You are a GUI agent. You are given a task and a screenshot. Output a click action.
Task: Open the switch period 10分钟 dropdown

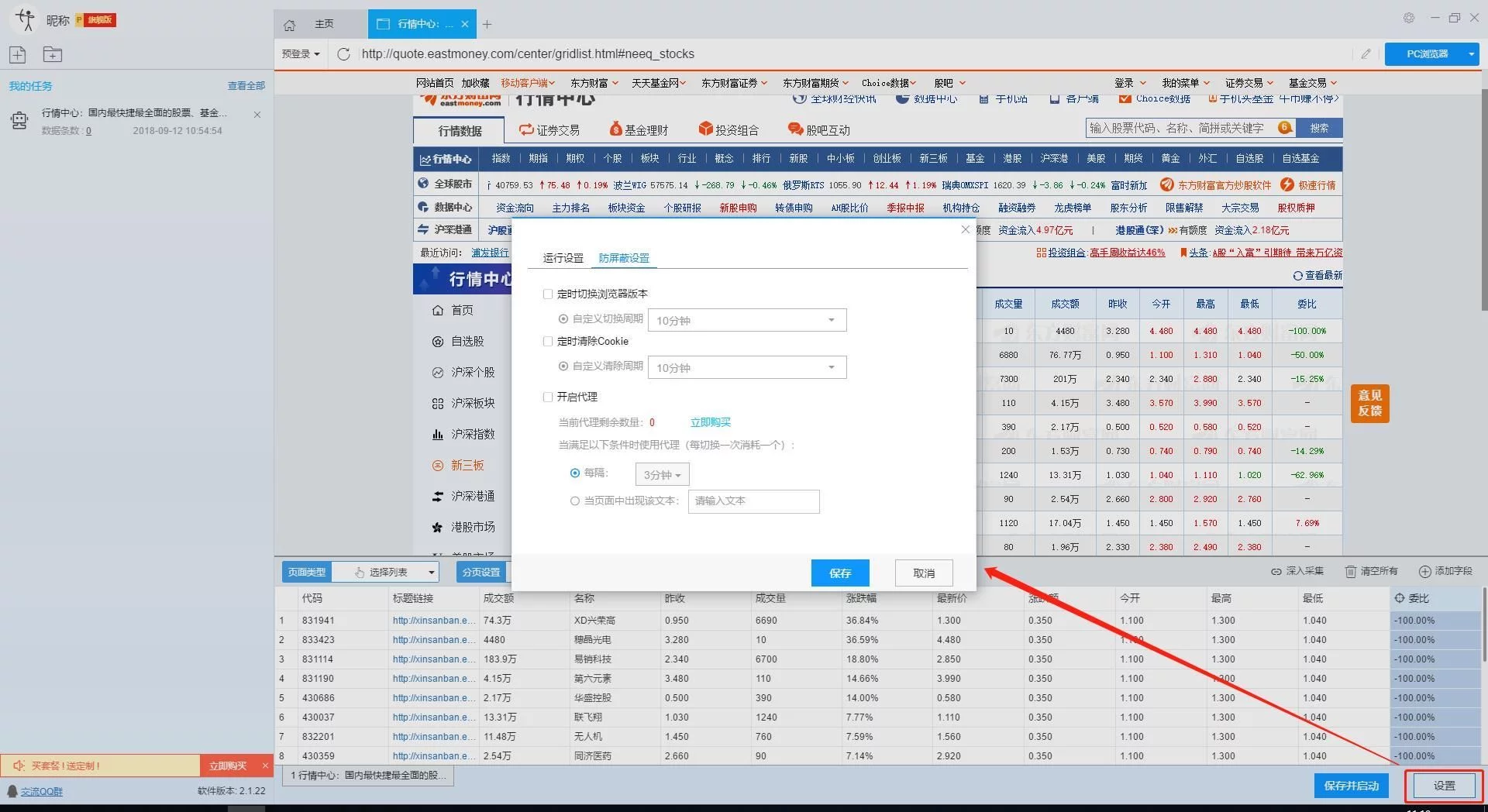747,320
